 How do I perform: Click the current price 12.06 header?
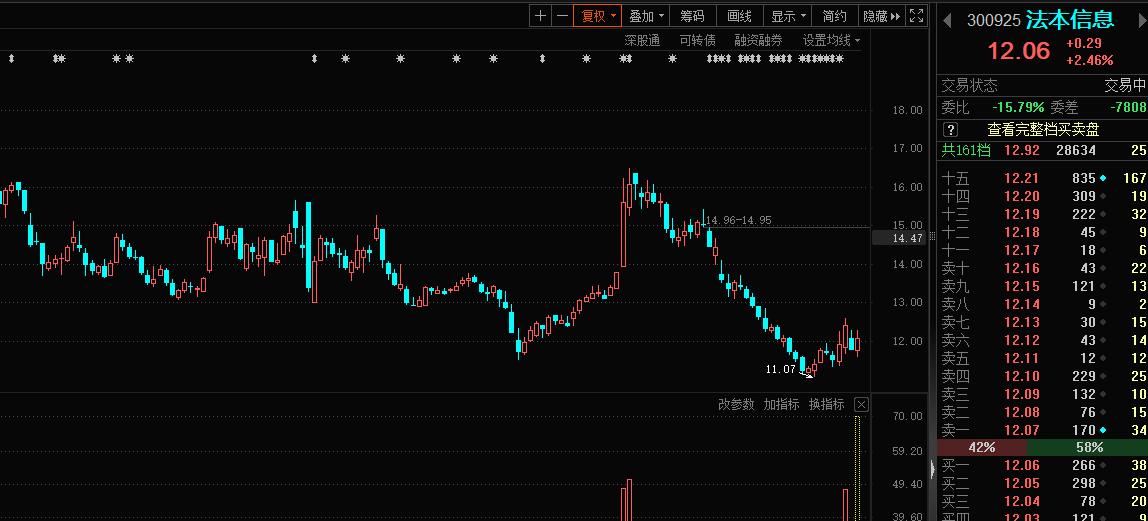[1018, 50]
